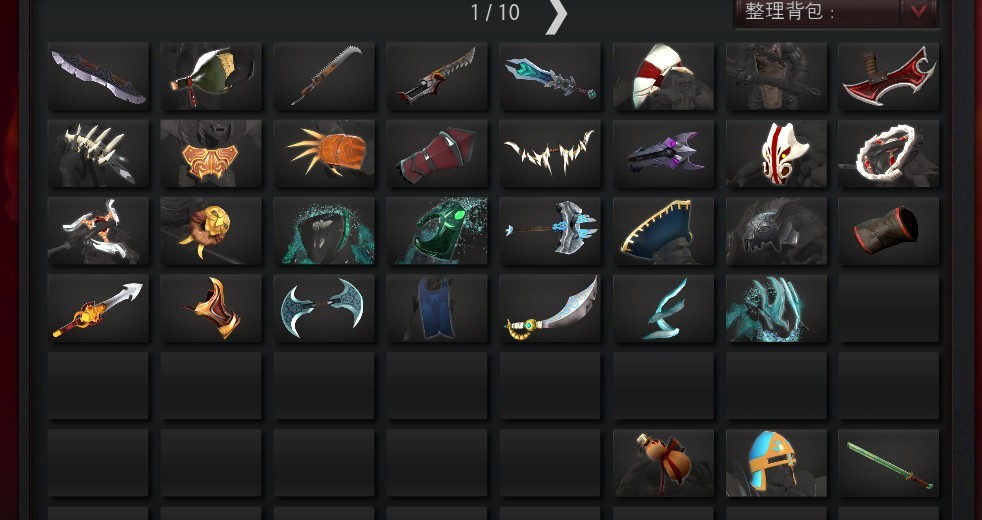Select the blue pirate hat item
This screenshot has width=982, height=520.
click(663, 231)
